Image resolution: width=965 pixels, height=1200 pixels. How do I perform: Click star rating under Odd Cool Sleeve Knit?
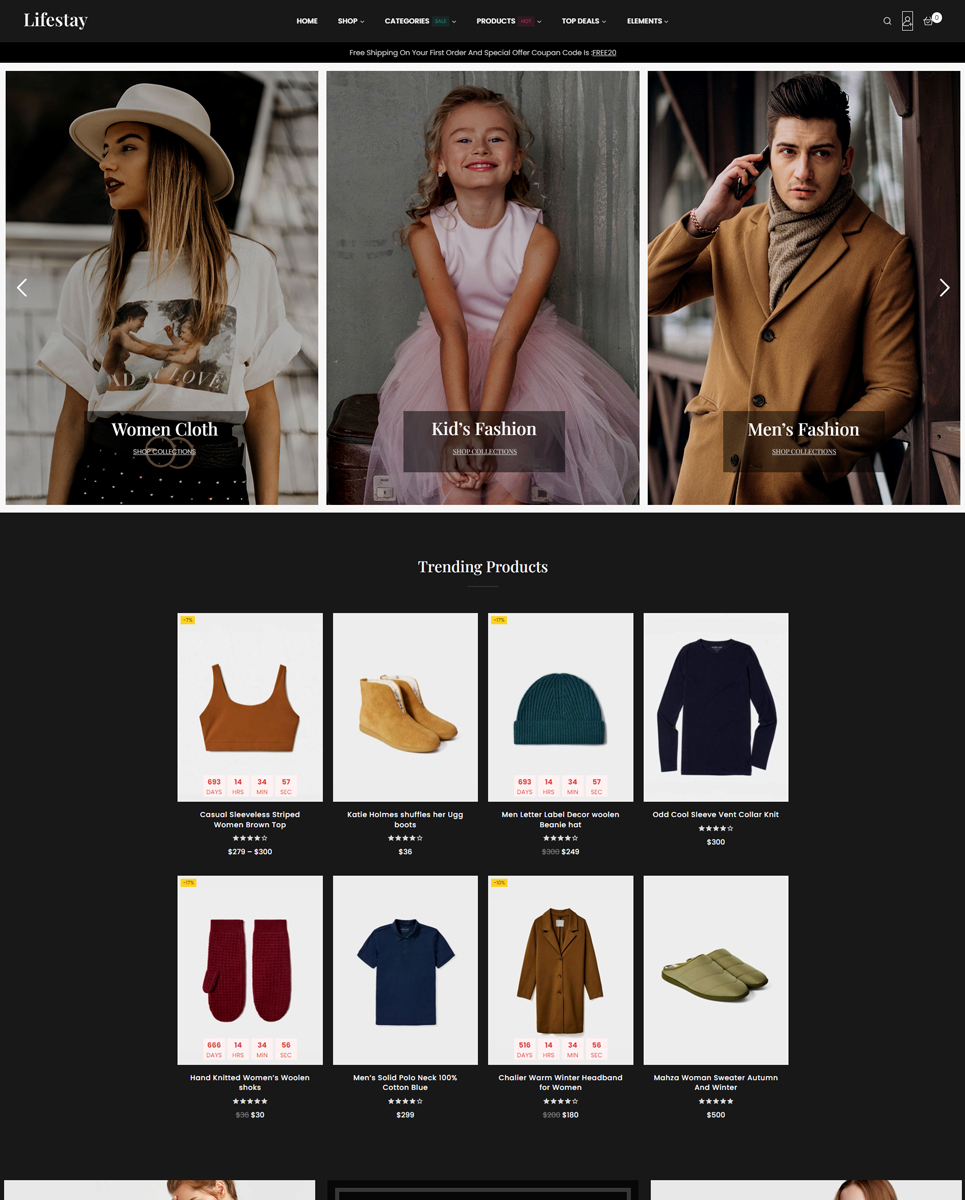(x=715, y=828)
